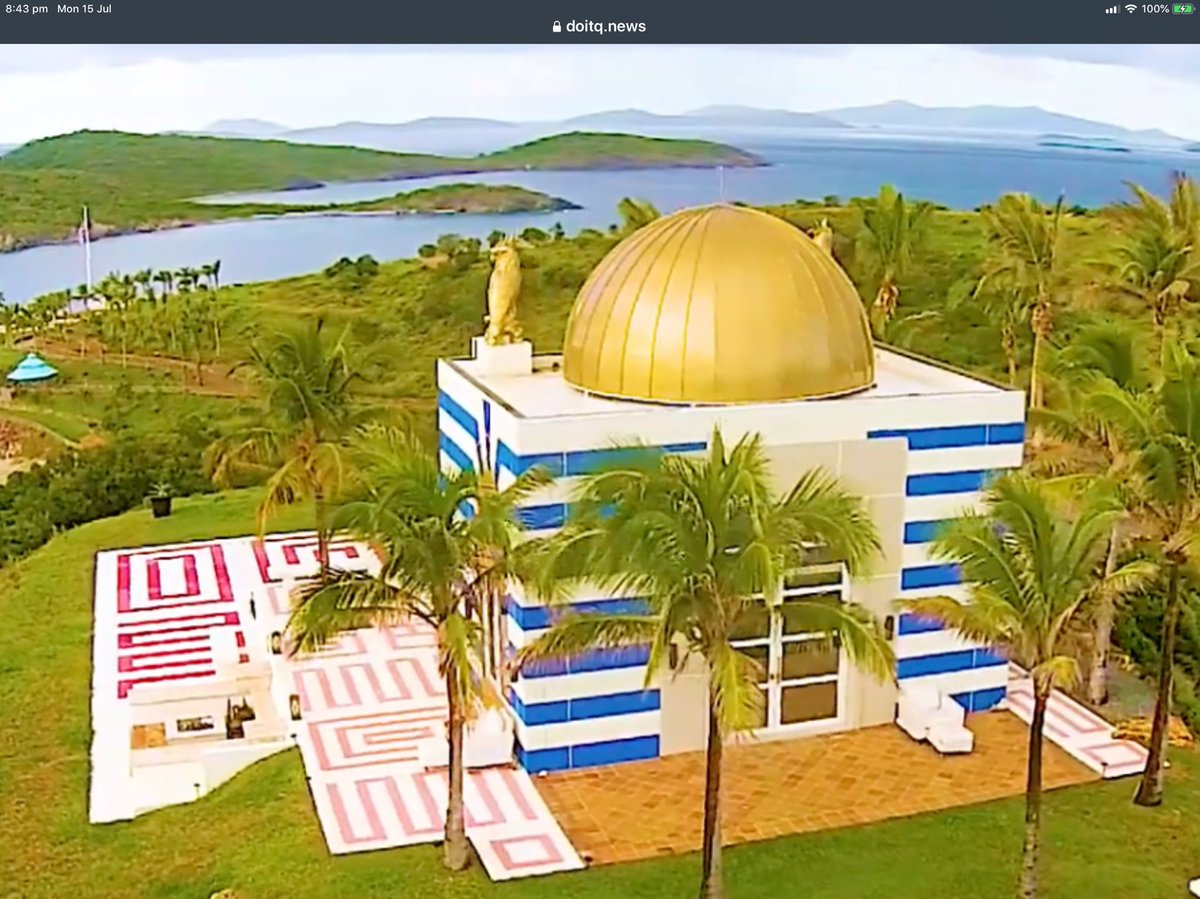
Task: Tap the padlock icon in the address bar
Action: [557, 27]
